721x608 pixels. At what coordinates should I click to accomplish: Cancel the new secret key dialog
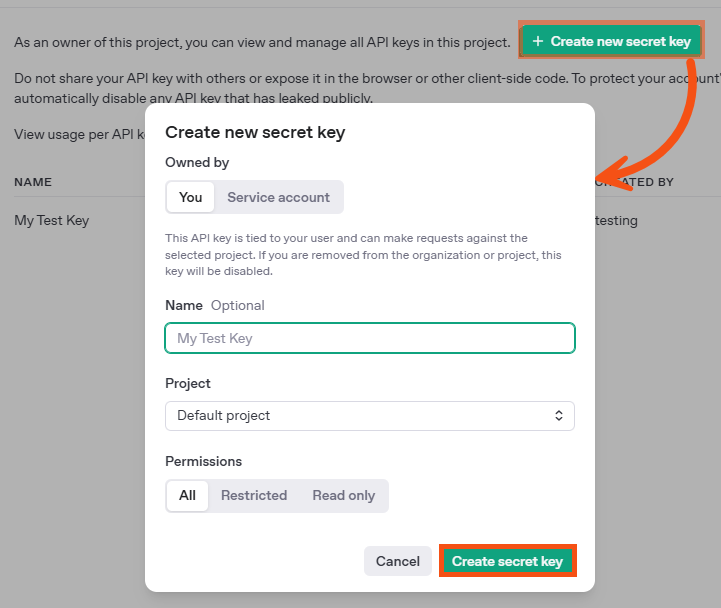pos(398,561)
